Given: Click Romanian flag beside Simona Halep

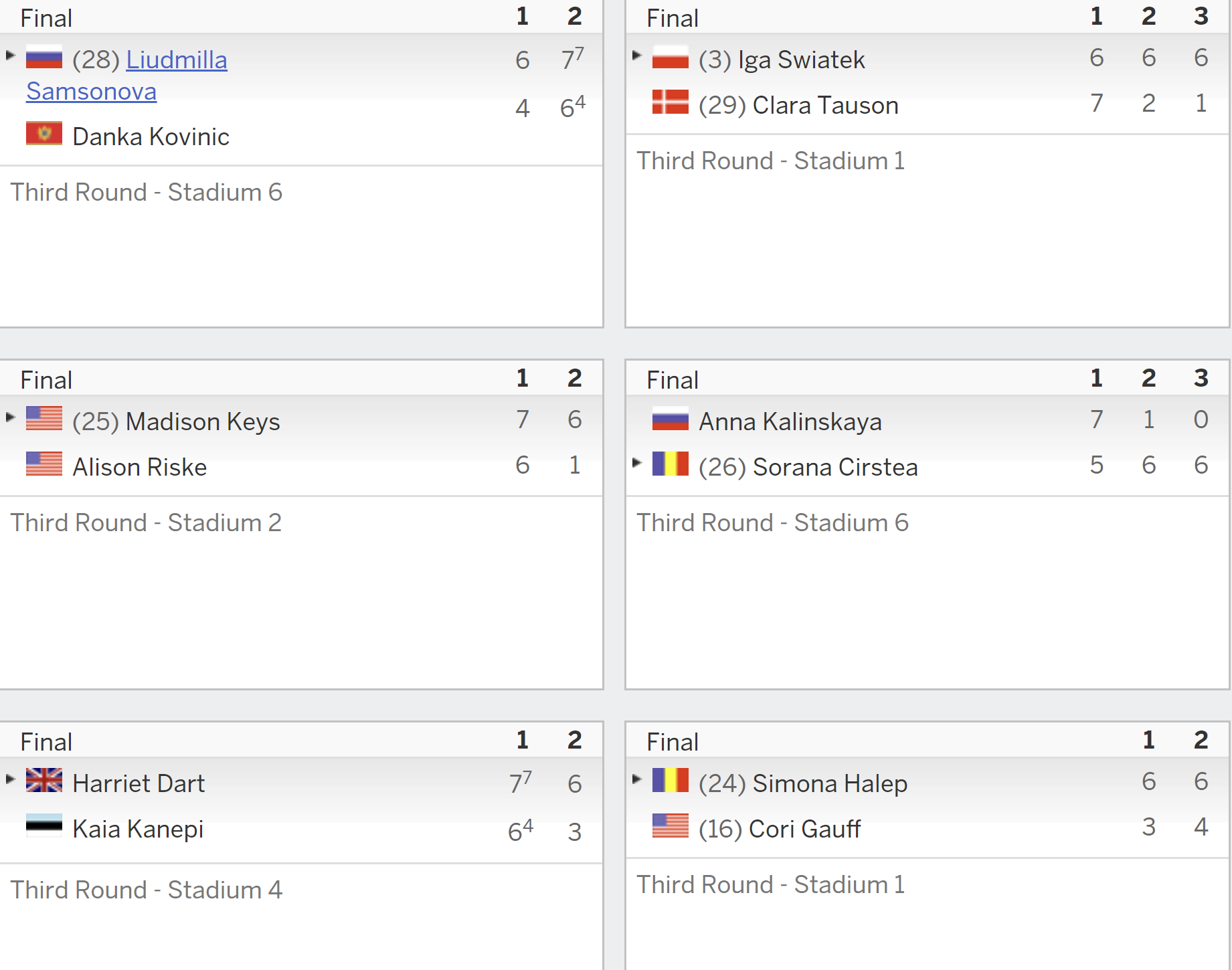Looking at the screenshot, I should pyautogui.click(x=670, y=780).
